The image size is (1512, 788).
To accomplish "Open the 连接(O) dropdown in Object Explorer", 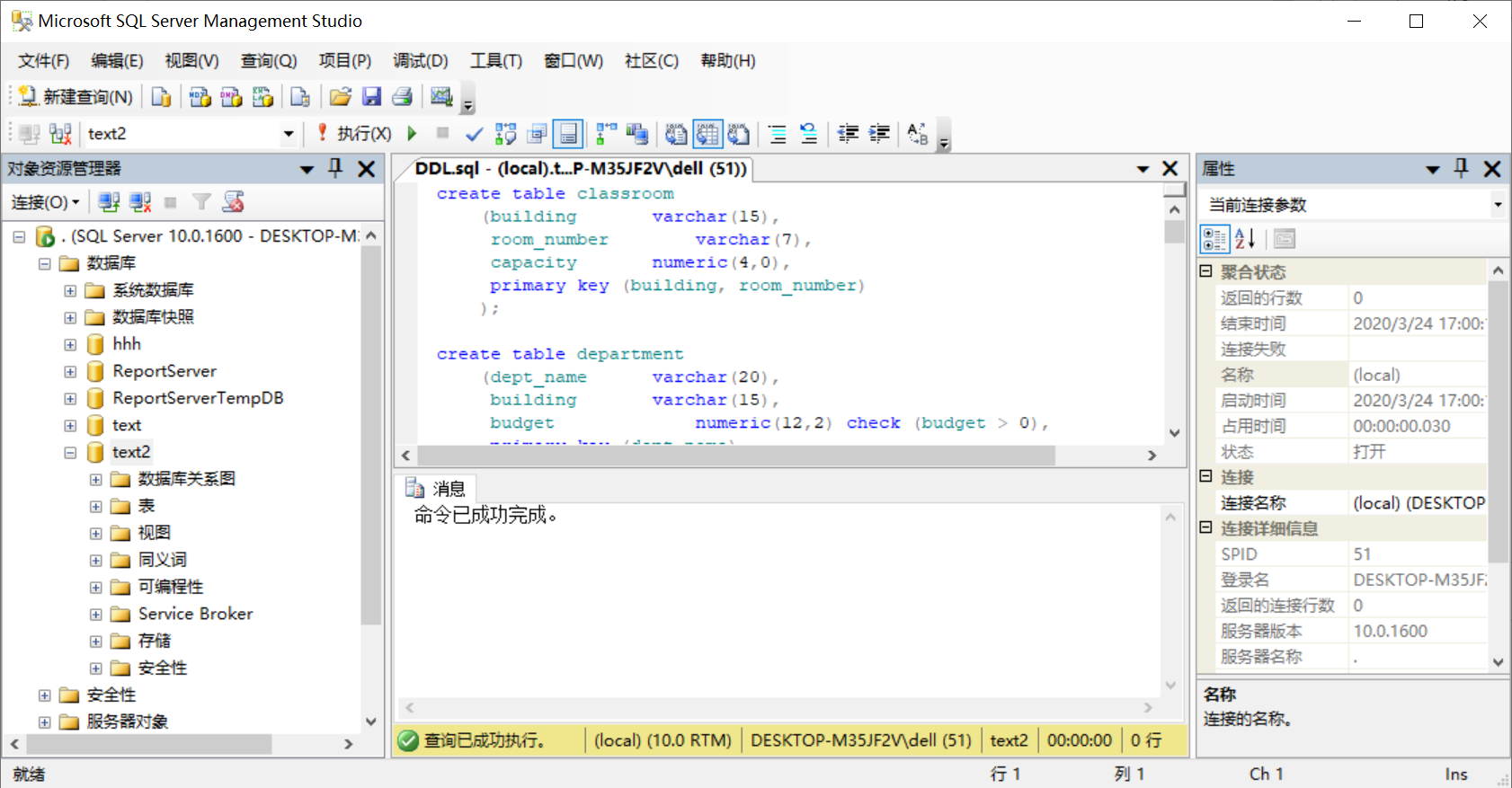I will 45,202.
